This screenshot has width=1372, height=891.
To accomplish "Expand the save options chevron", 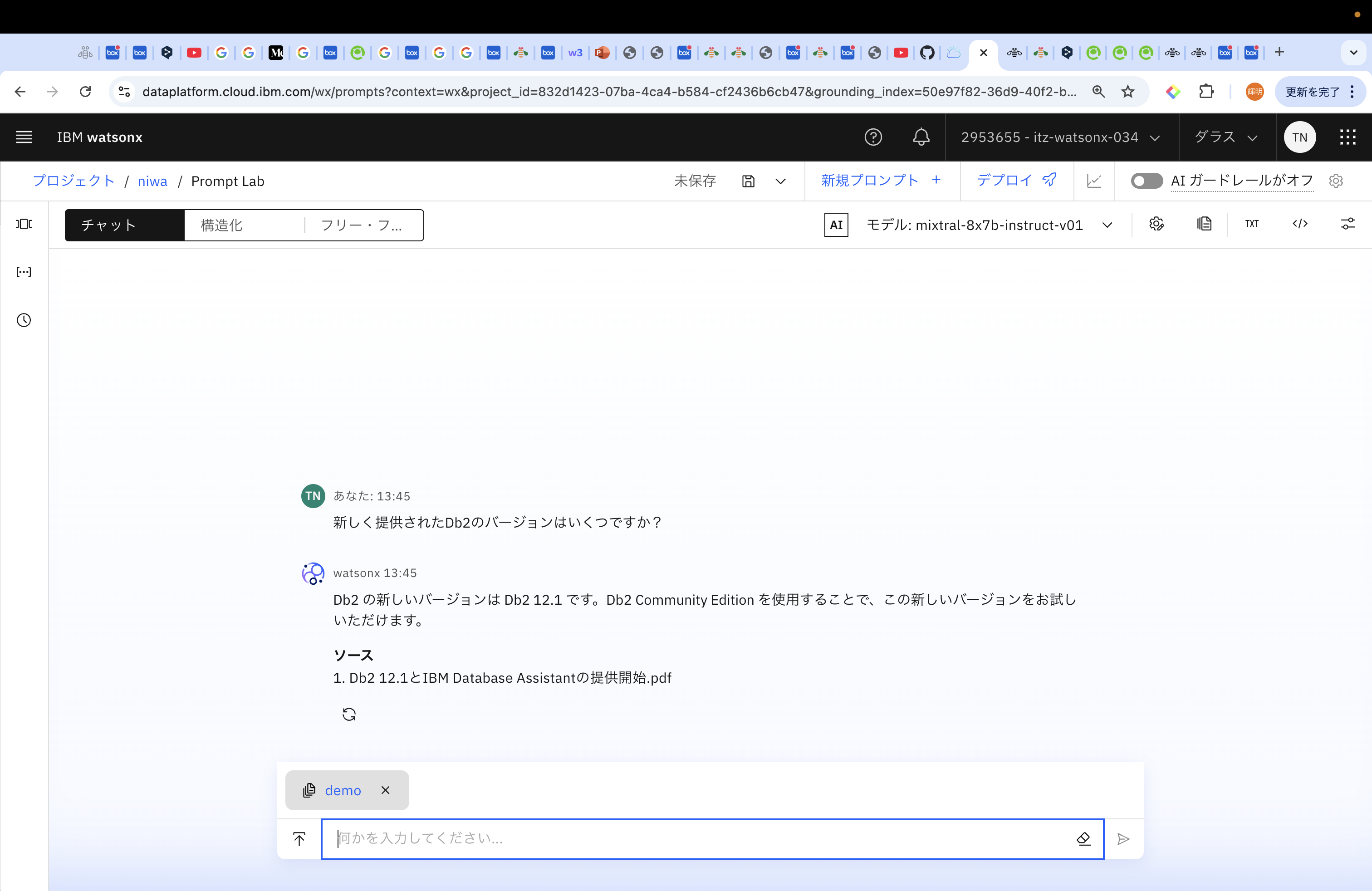I will pos(780,181).
